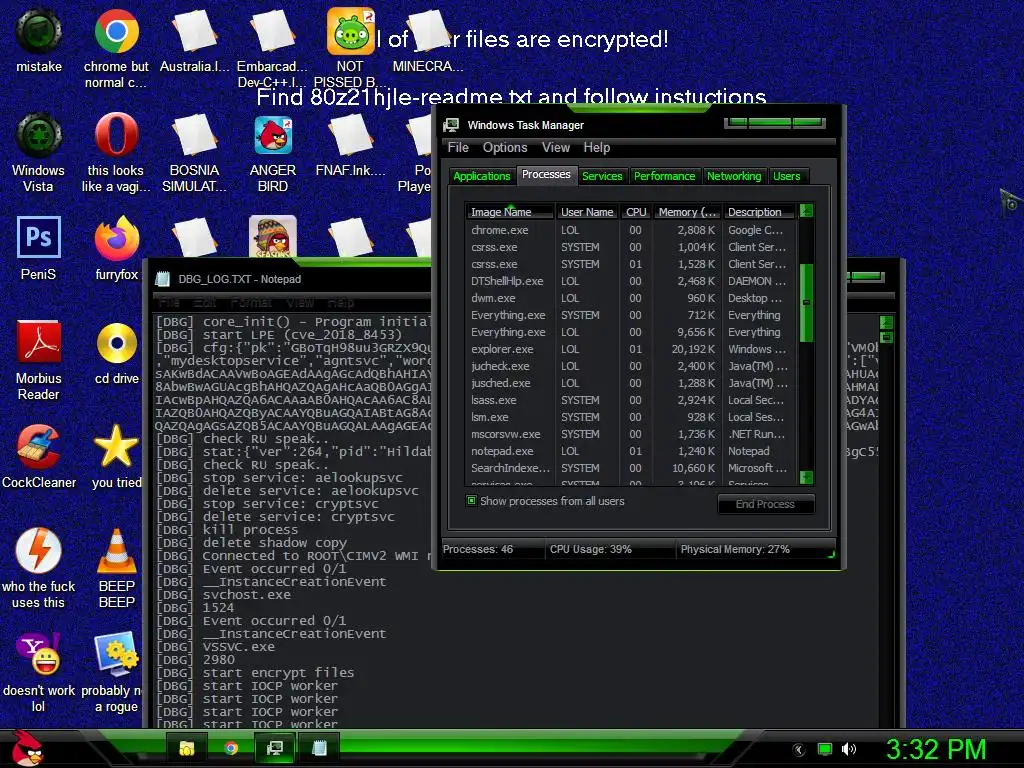Select the FNAF.lnk file icon
The width and height of the screenshot is (1024, 768).
[x=350, y=145]
